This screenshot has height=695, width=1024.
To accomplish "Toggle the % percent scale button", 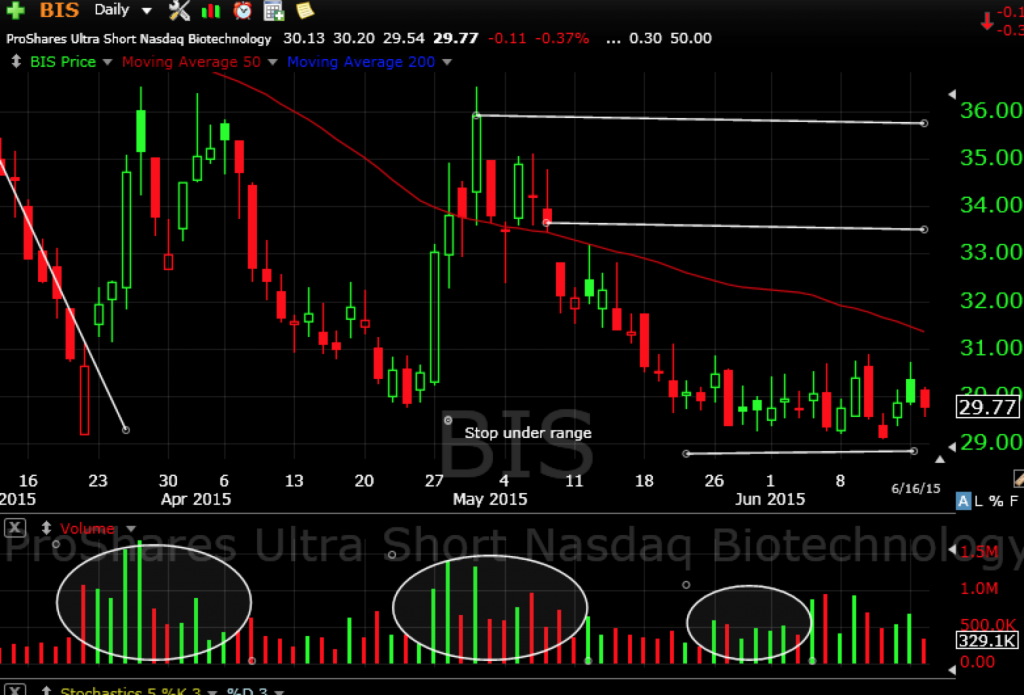I will [x=995, y=501].
